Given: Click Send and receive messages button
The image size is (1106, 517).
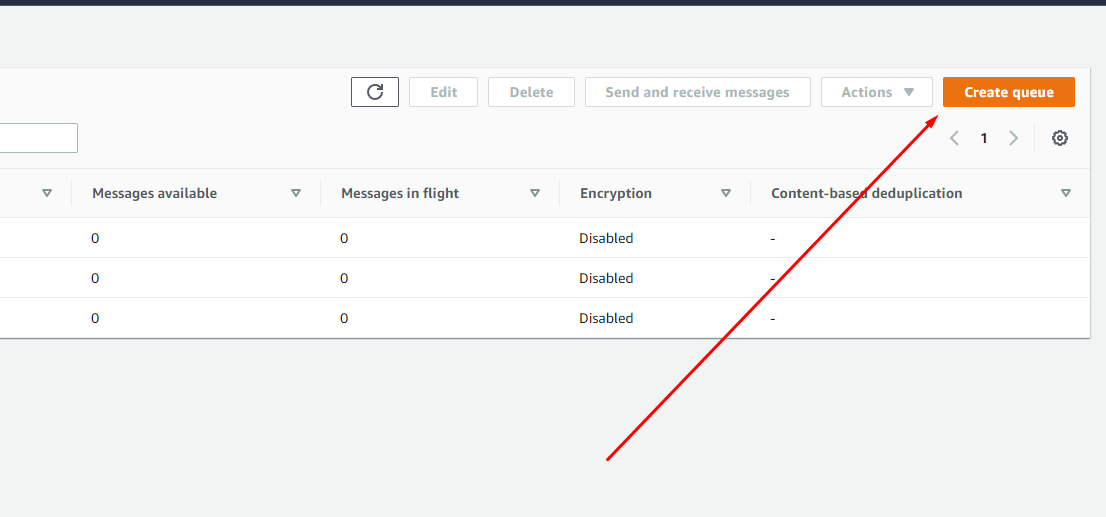Looking at the screenshot, I should (698, 92).
